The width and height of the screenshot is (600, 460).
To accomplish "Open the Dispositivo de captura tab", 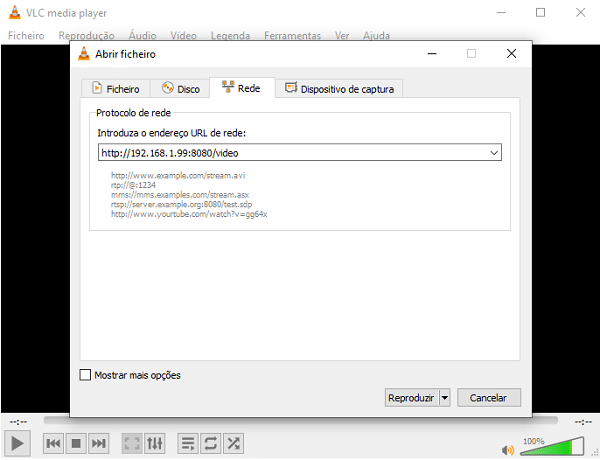I will (339, 89).
